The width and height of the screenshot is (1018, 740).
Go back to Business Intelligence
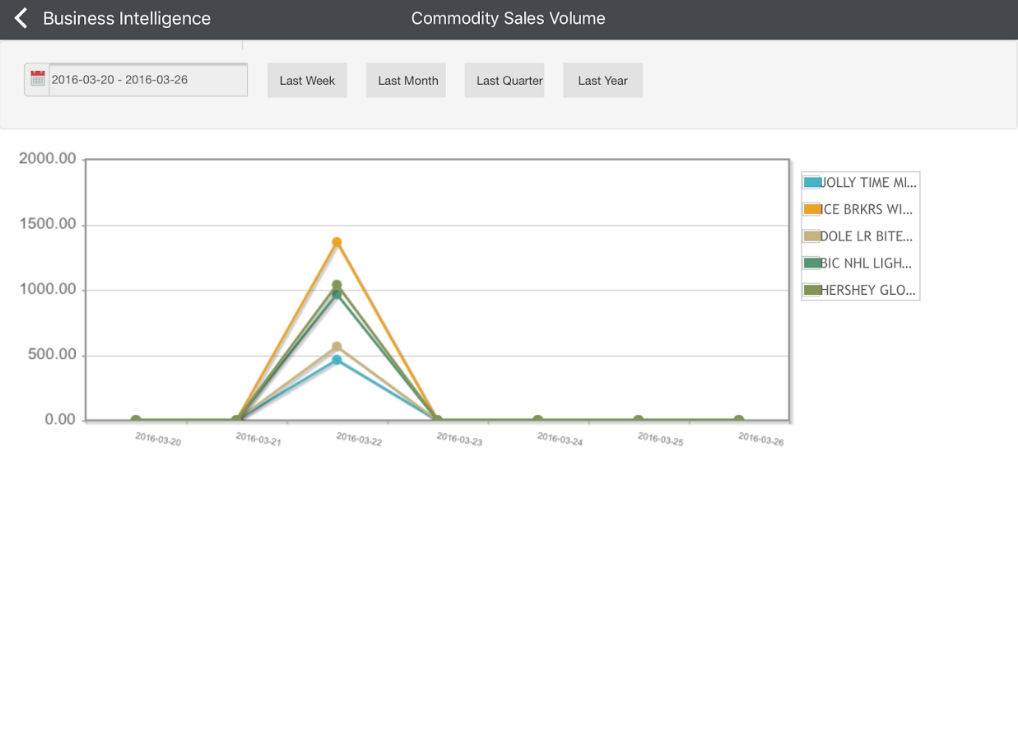126,18
